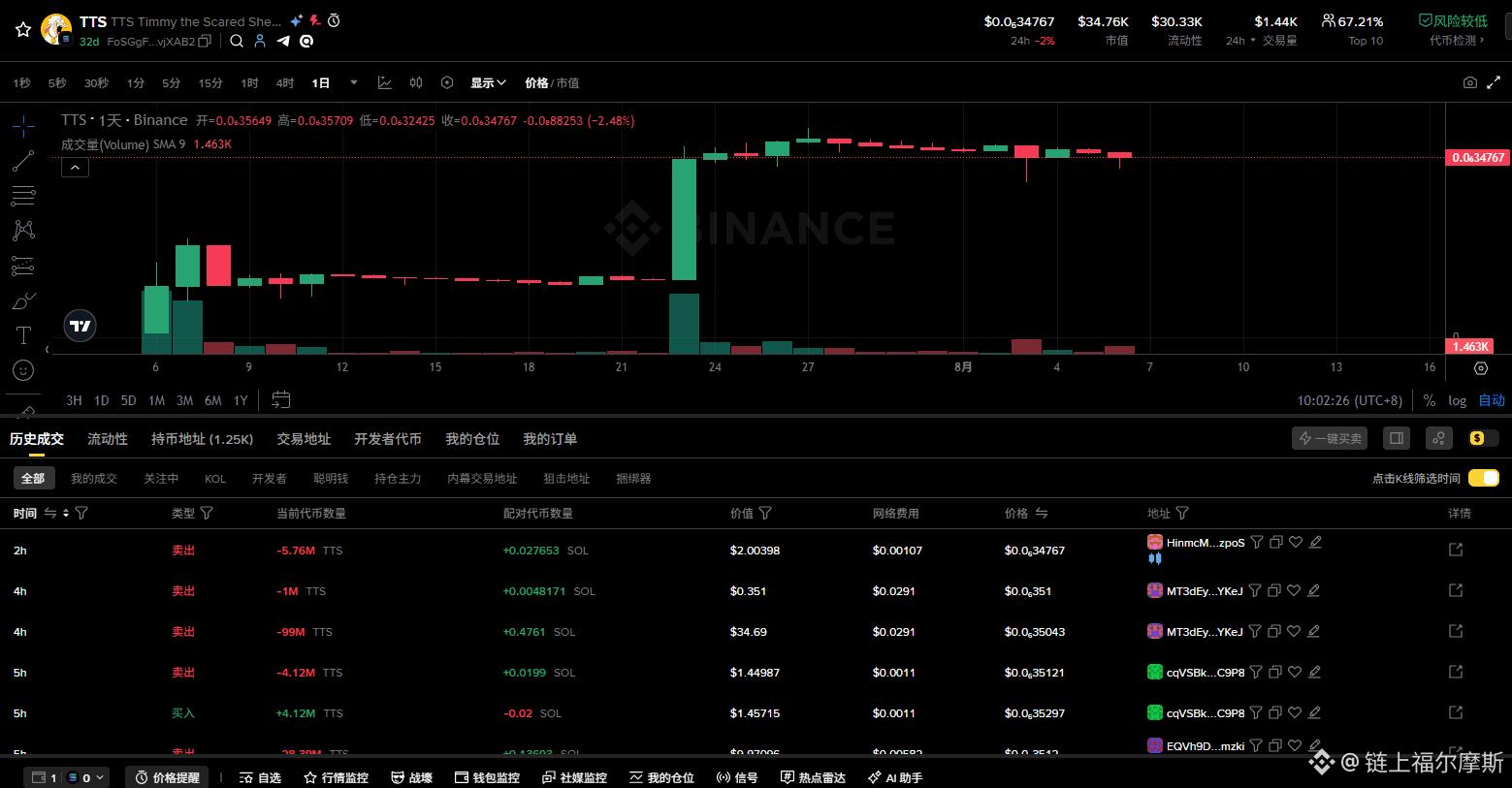Switch chart between 价格 and 市值
The image size is (1512, 788).
(552, 83)
